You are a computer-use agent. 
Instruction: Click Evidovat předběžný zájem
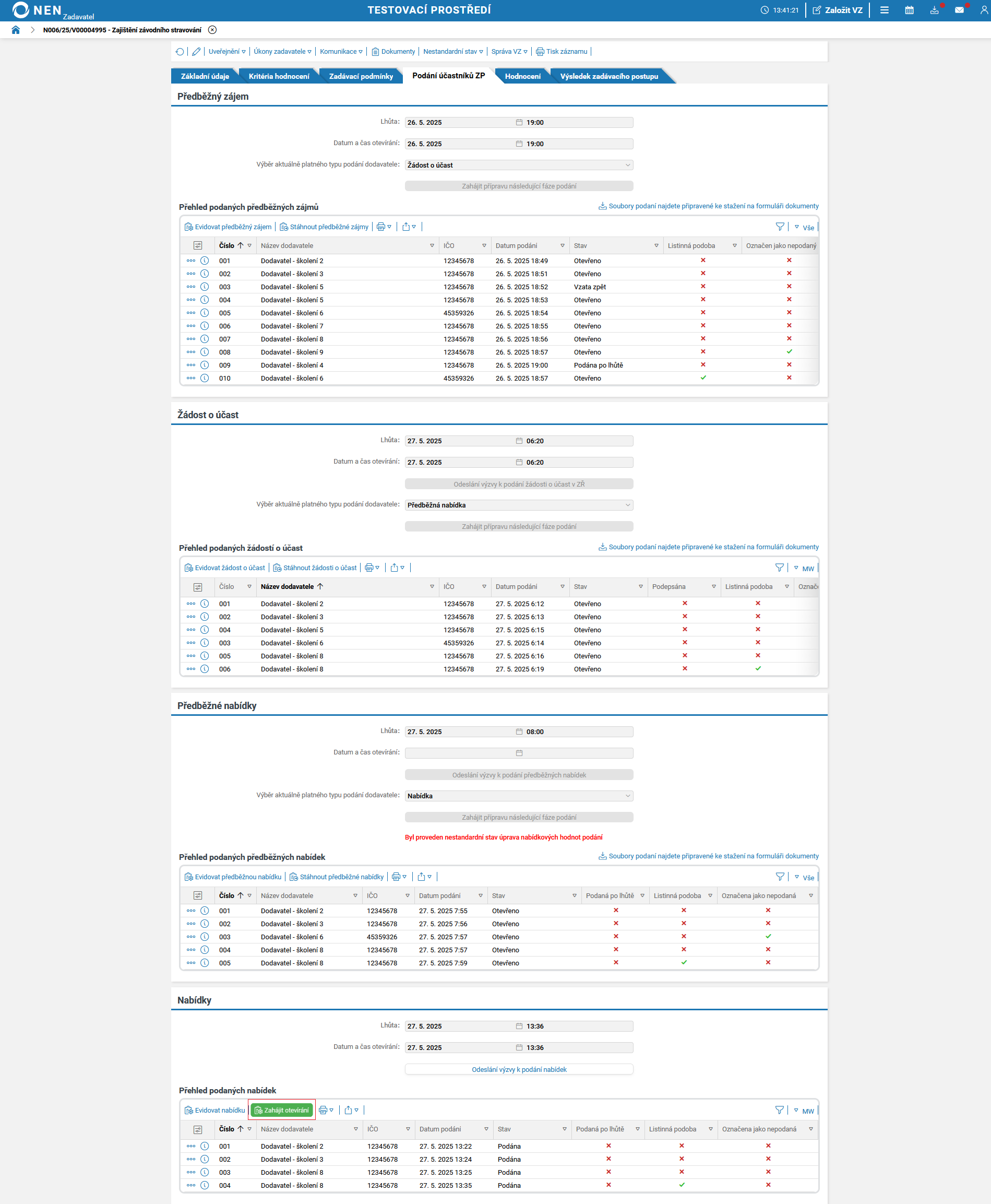[229, 227]
